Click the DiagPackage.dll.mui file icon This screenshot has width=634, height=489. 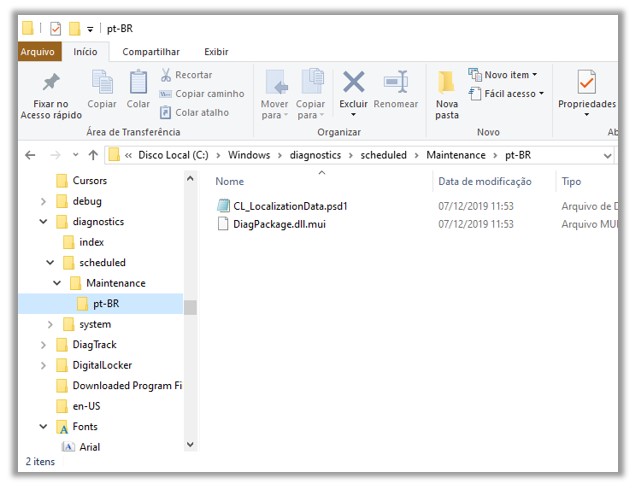(x=223, y=224)
